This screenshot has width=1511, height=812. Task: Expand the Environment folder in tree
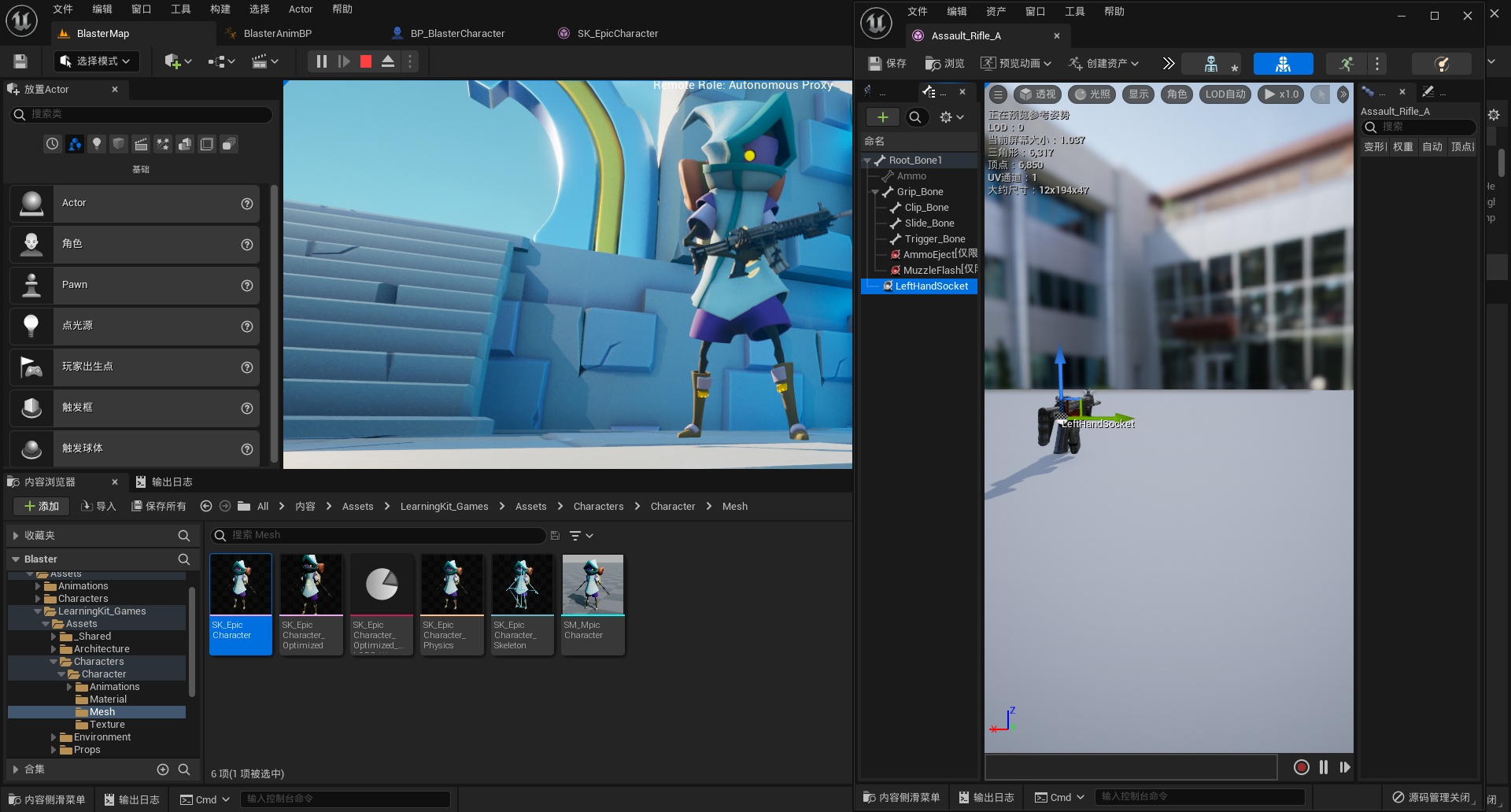coord(54,737)
